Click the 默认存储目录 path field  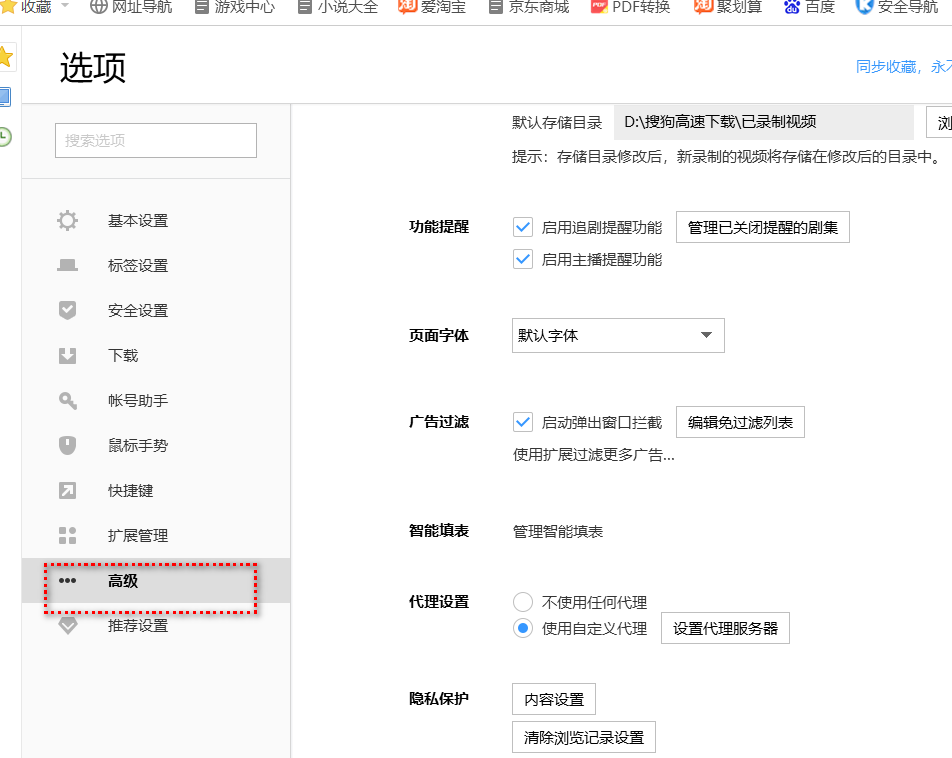(764, 122)
